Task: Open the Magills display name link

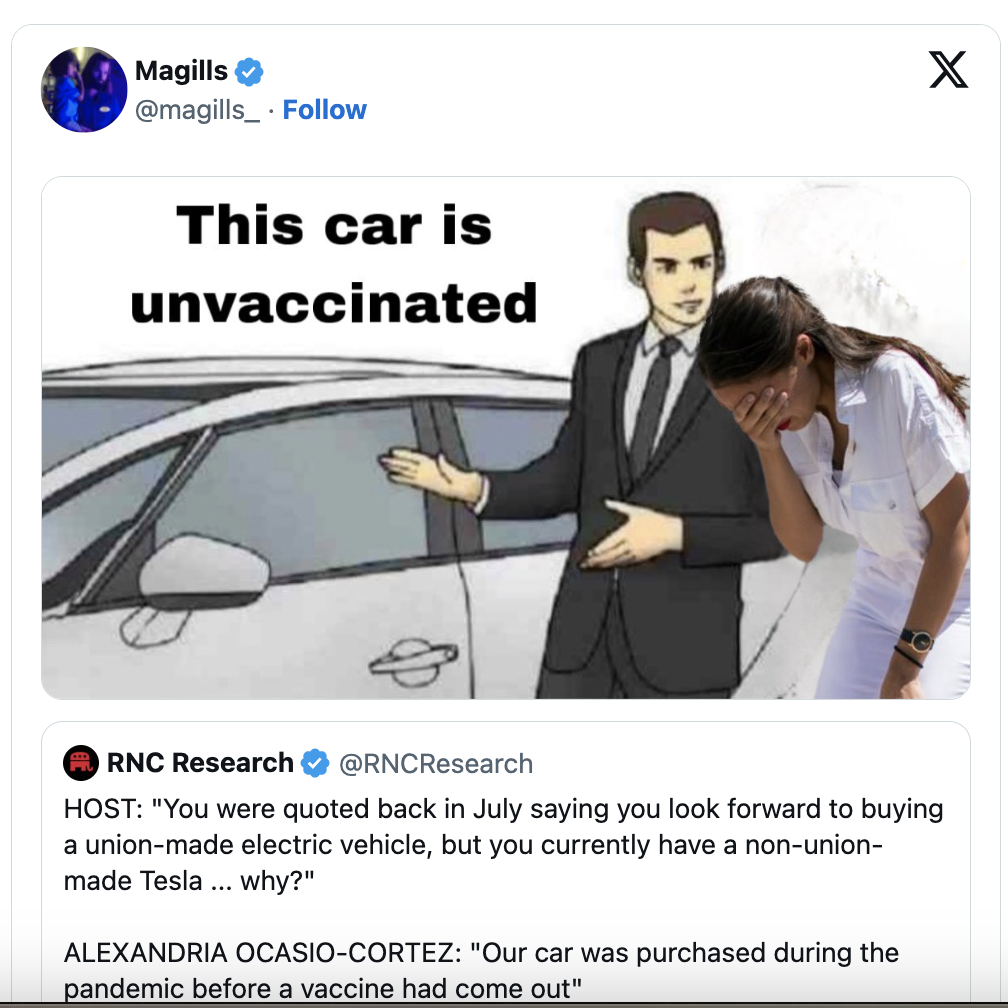Action: pyautogui.click(x=181, y=71)
